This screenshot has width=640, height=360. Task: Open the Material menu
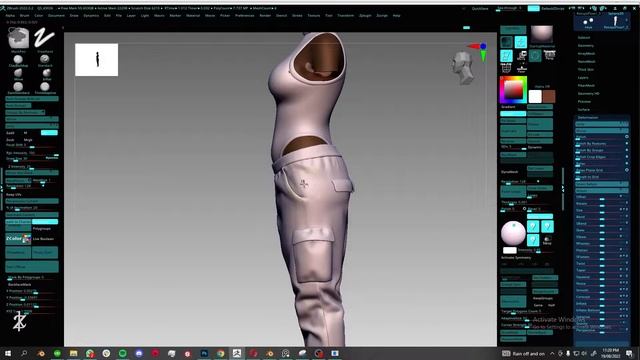coord(193,16)
